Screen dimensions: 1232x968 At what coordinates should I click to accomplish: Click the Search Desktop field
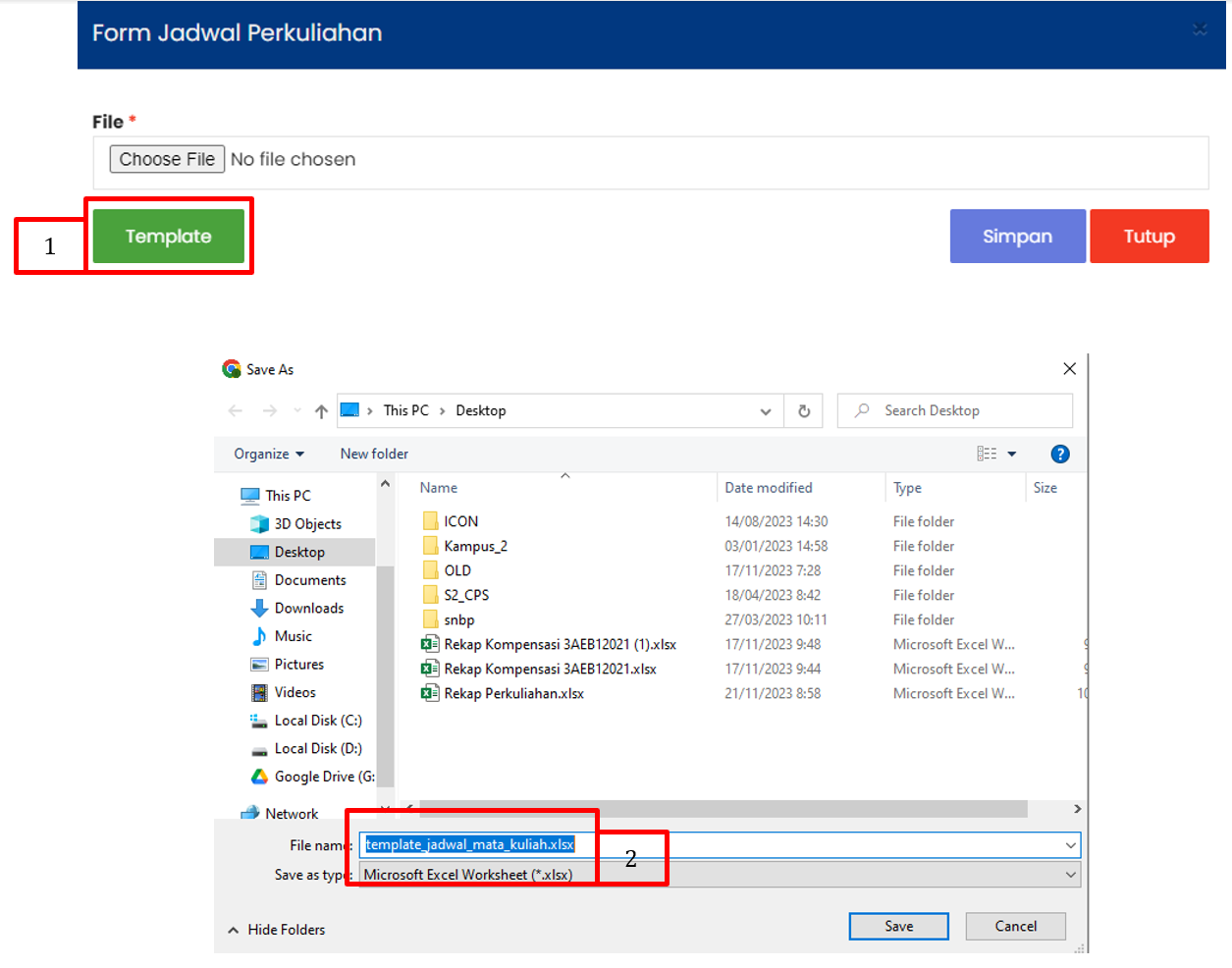[954, 410]
